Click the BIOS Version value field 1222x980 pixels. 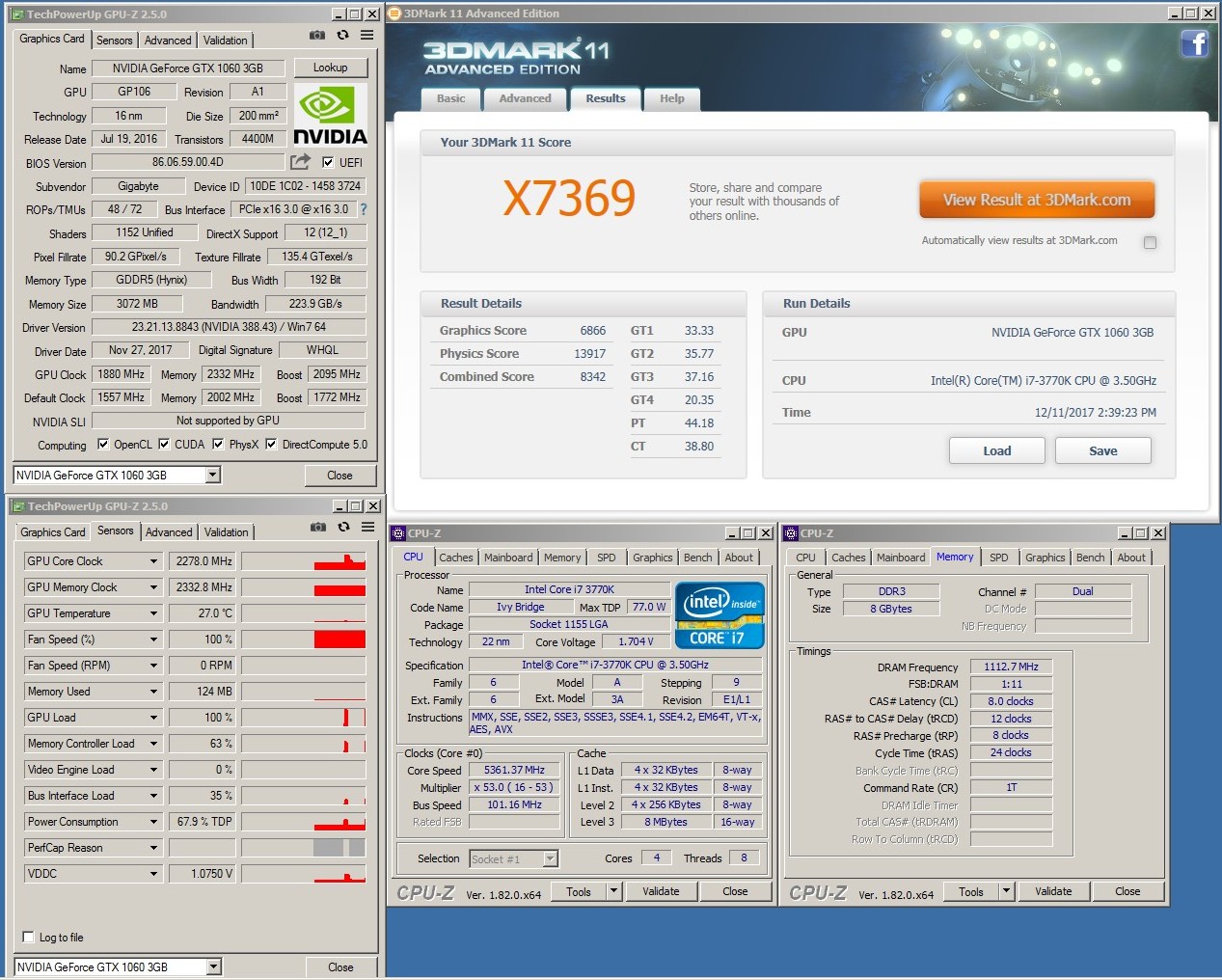click(x=188, y=162)
